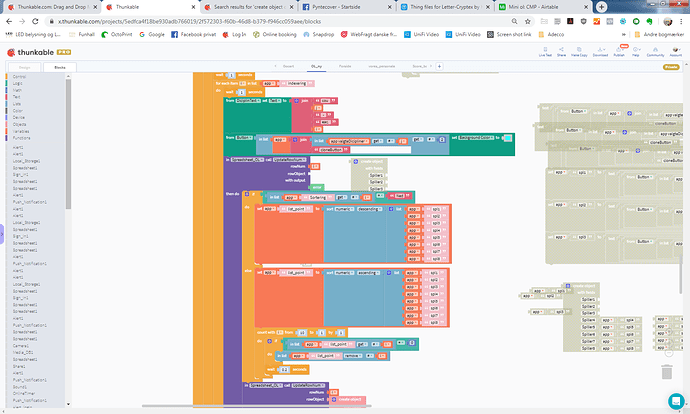Click the trash can on the workspace

pyautogui.click(x=667, y=372)
